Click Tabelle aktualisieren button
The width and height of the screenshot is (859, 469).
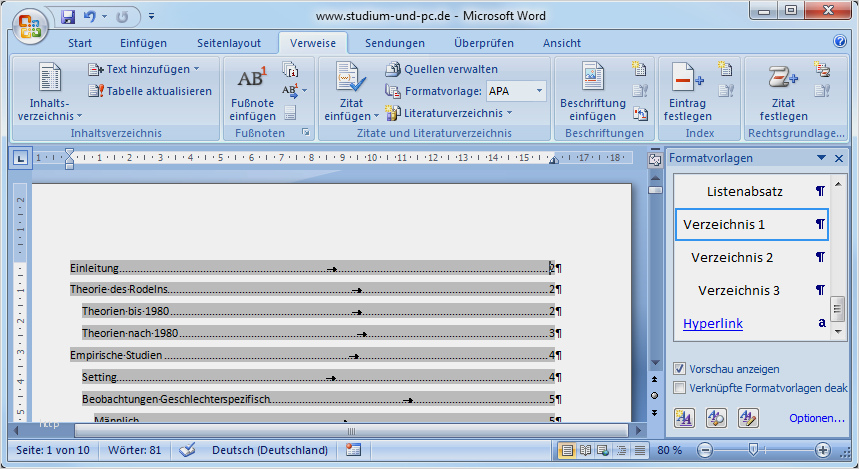[x=150, y=91]
